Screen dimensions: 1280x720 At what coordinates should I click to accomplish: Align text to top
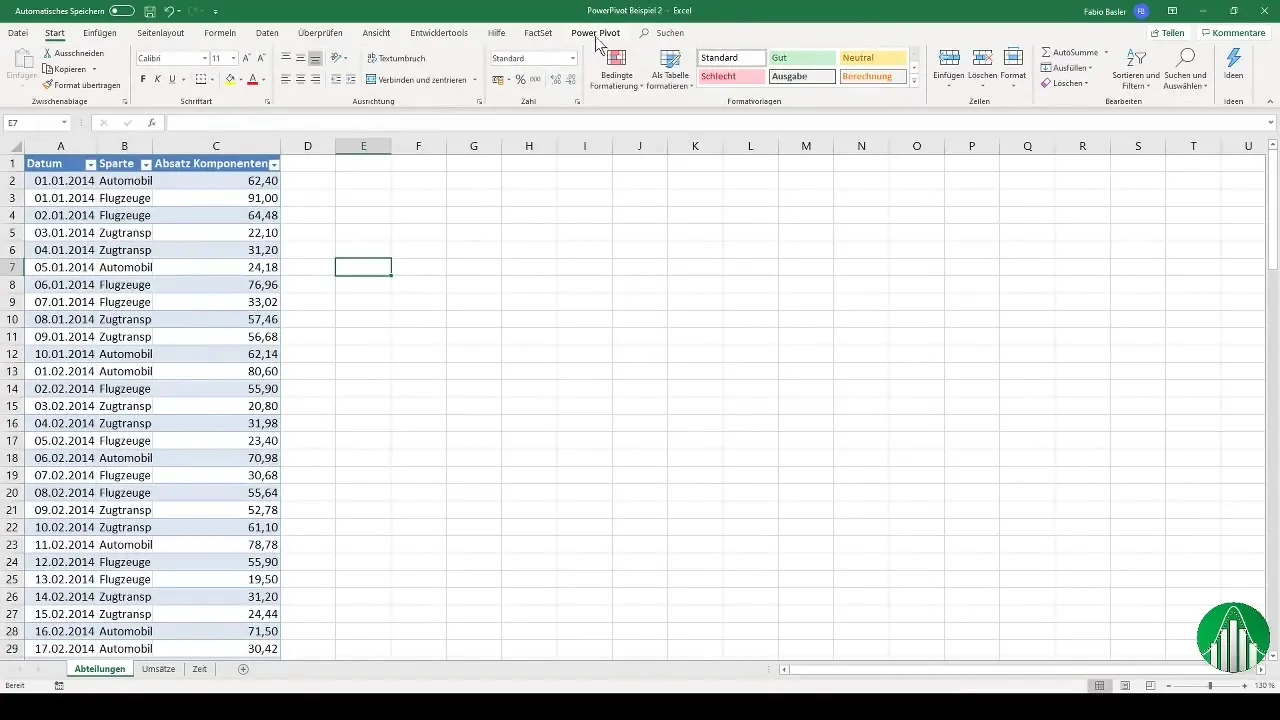pos(286,58)
